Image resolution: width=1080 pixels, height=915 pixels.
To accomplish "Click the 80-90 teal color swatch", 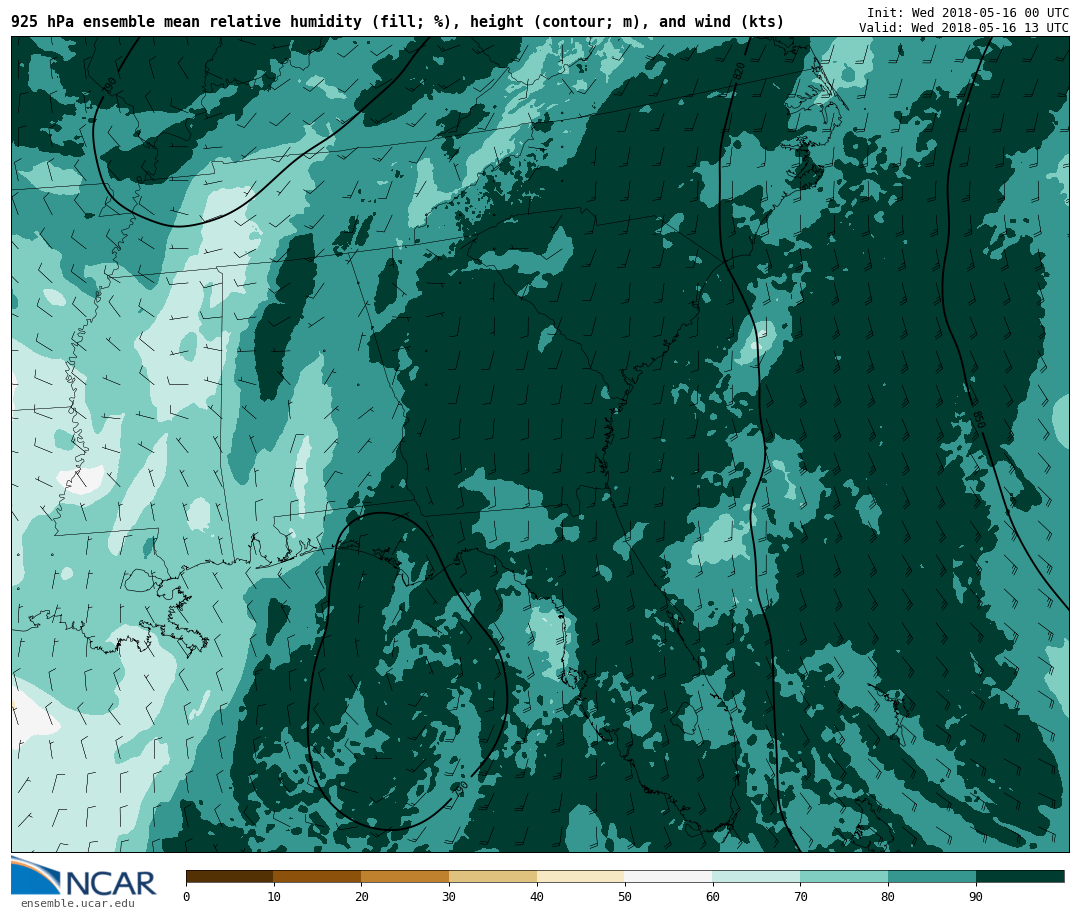I will pyautogui.click(x=932, y=876).
